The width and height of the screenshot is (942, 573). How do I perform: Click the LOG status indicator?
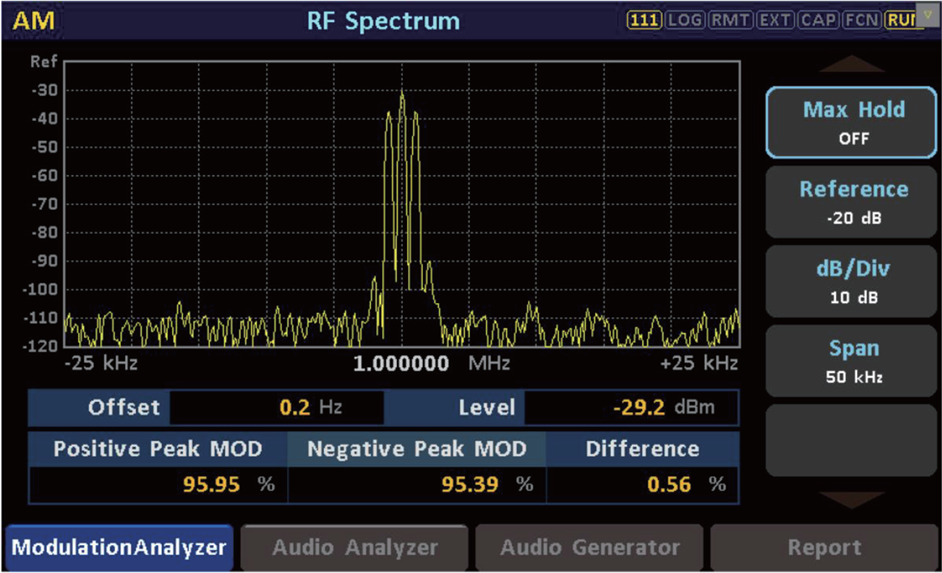[685, 20]
